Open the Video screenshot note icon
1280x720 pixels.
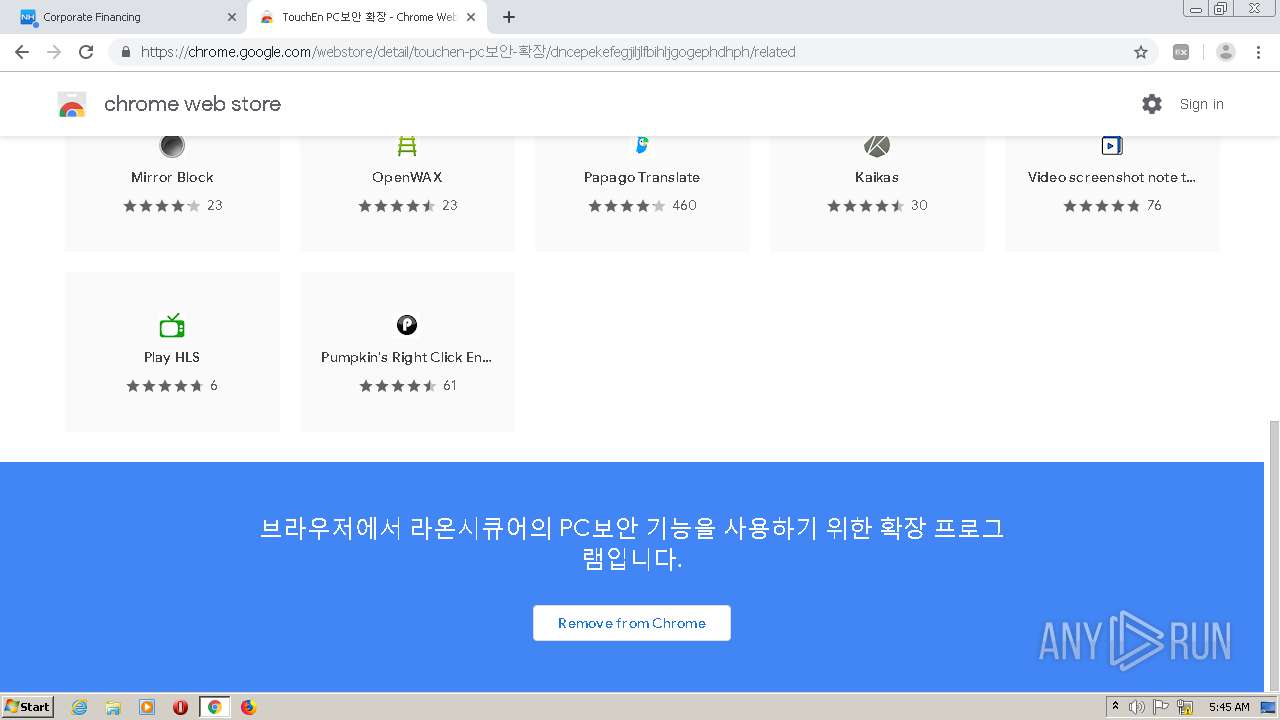click(1112, 146)
